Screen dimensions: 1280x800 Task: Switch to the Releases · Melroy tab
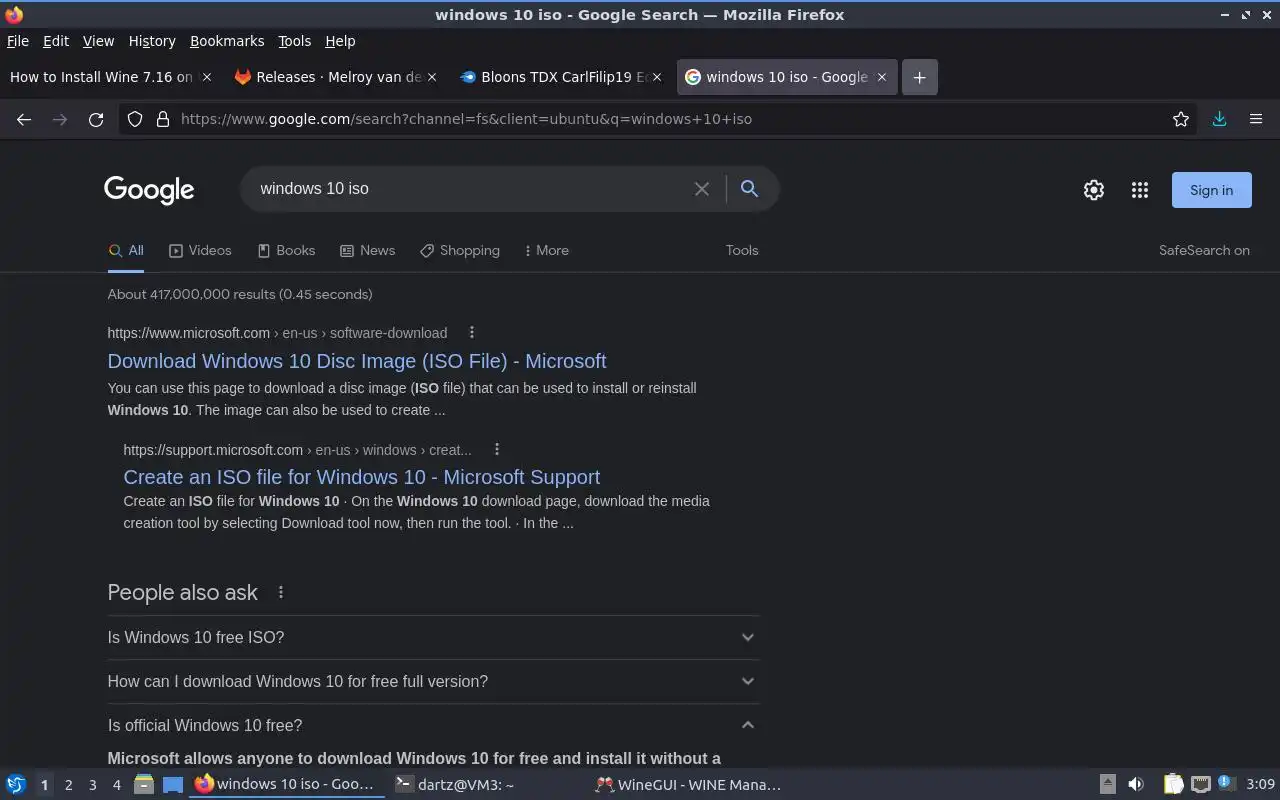click(327, 77)
